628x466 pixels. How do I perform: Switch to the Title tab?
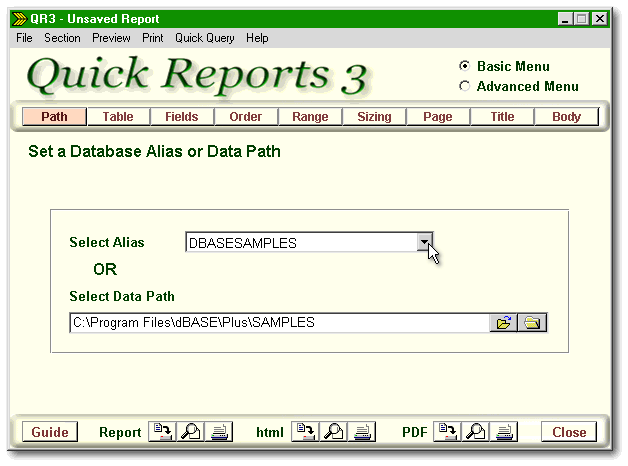pos(502,116)
